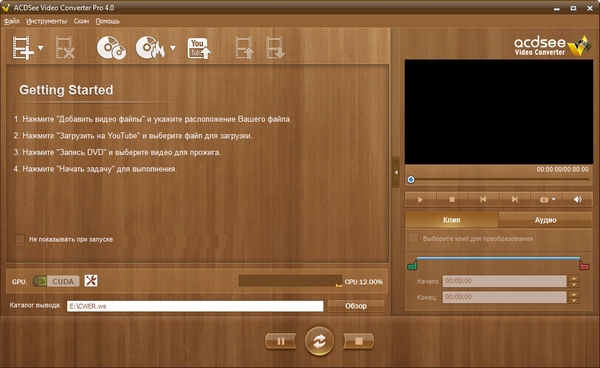Collapse the preview panel with side arrow
The image size is (600, 368).
pos(396,173)
